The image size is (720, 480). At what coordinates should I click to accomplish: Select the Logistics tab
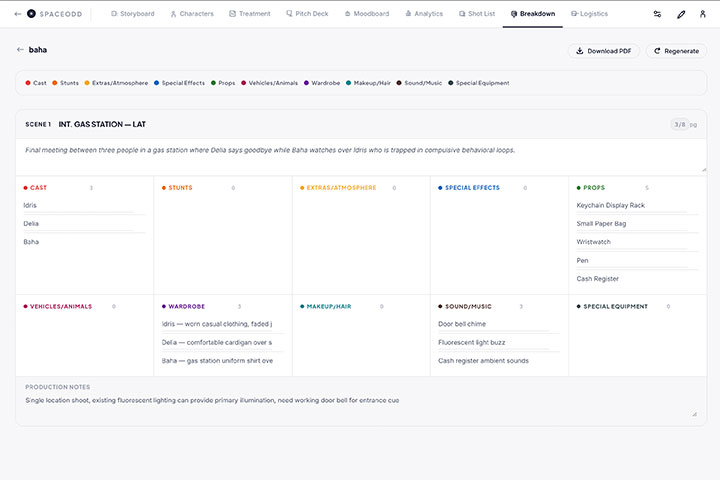588,14
